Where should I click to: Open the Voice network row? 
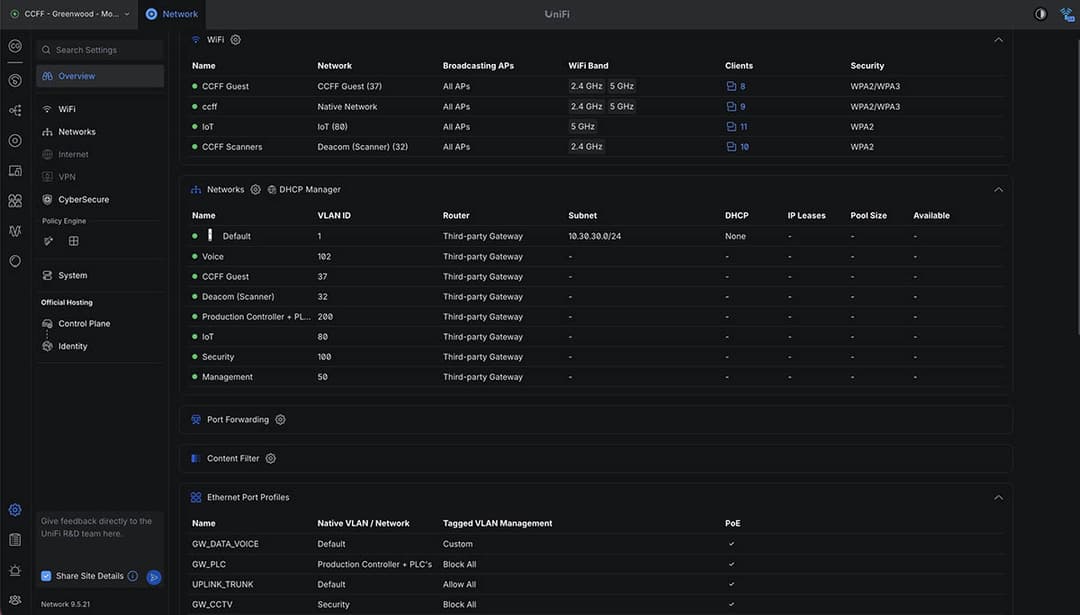point(596,256)
